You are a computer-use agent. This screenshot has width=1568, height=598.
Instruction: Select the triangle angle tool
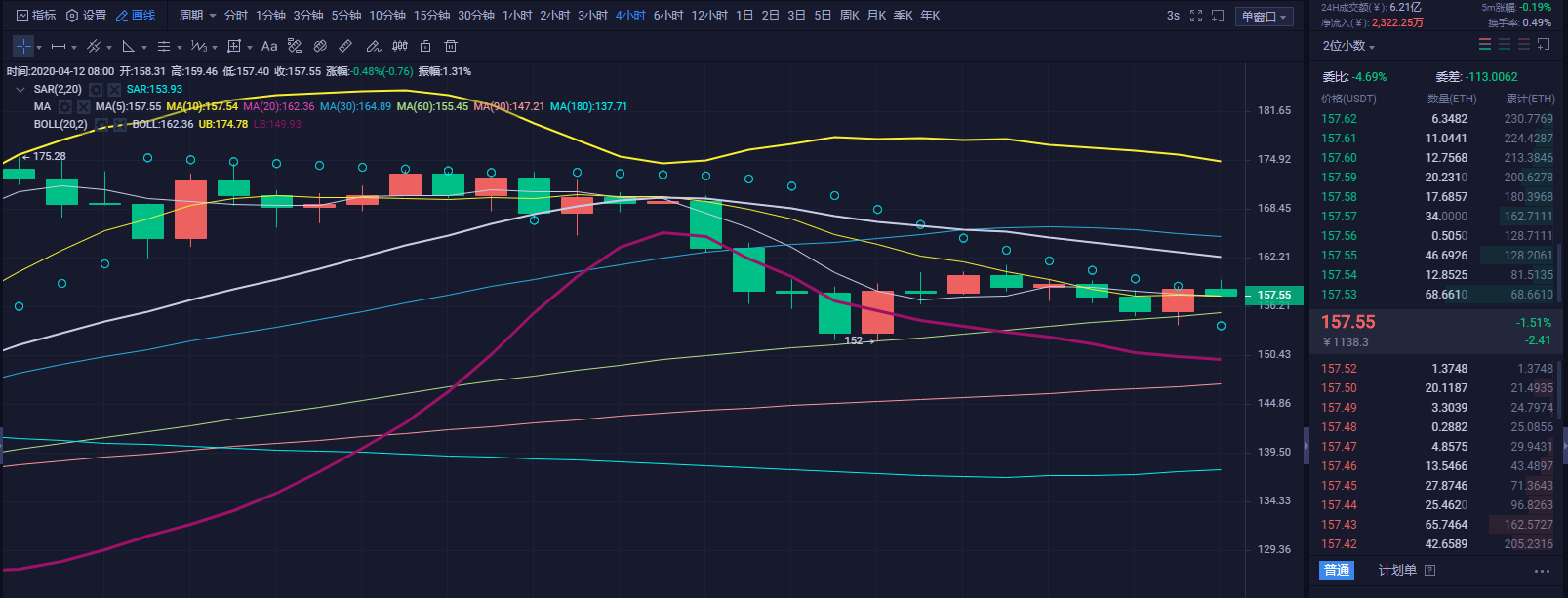129,46
